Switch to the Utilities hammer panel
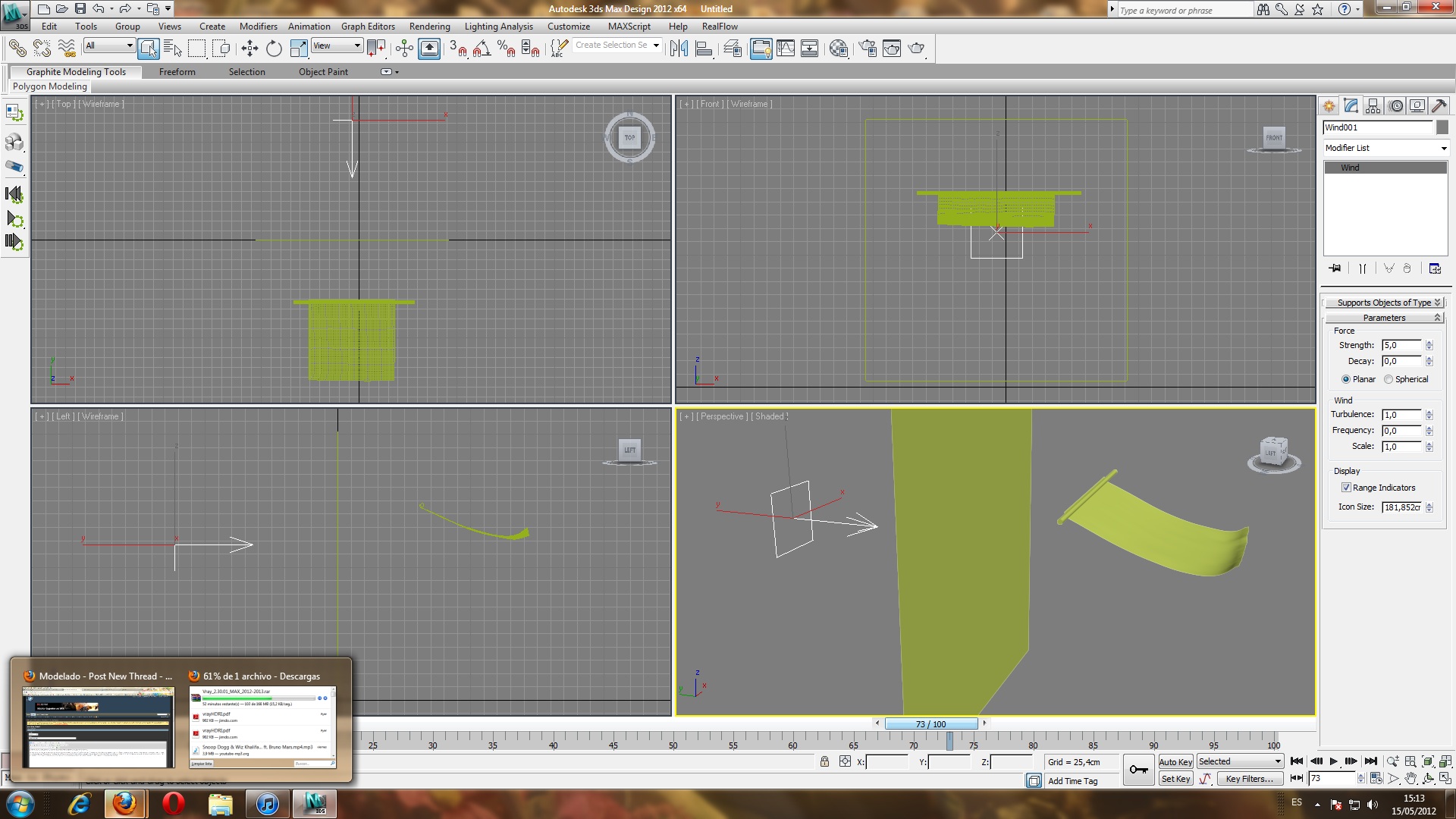1456x819 pixels. [1439, 106]
